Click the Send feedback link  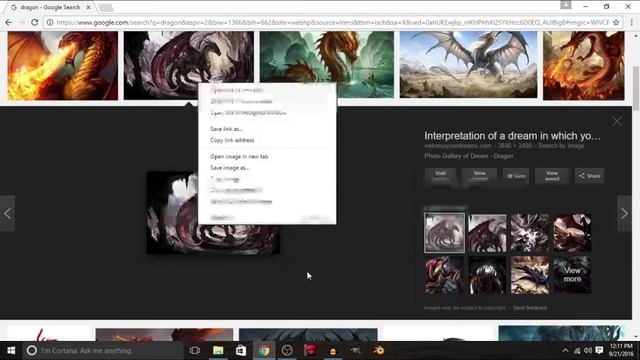click(x=530, y=308)
